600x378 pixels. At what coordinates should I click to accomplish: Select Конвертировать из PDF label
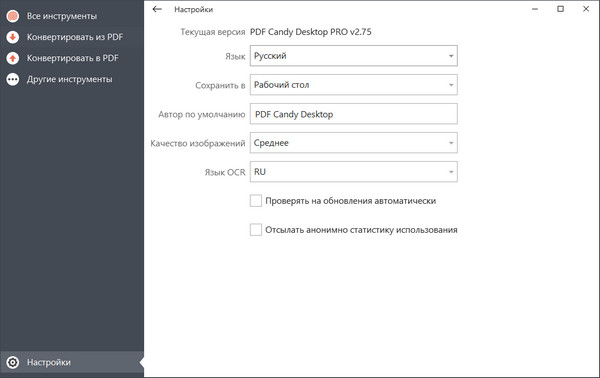tap(75, 37)
